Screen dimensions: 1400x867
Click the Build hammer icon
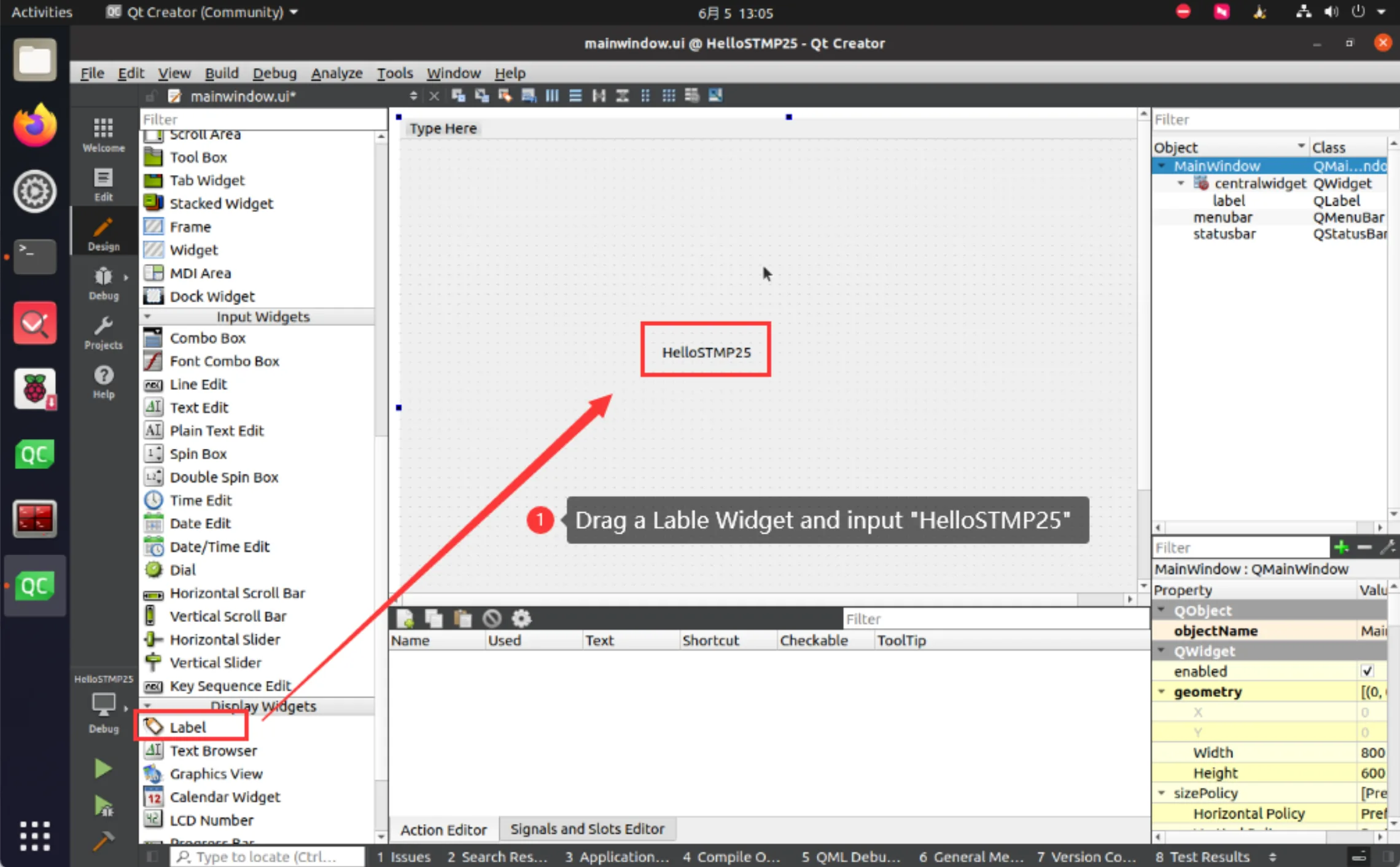pos(103,840)
